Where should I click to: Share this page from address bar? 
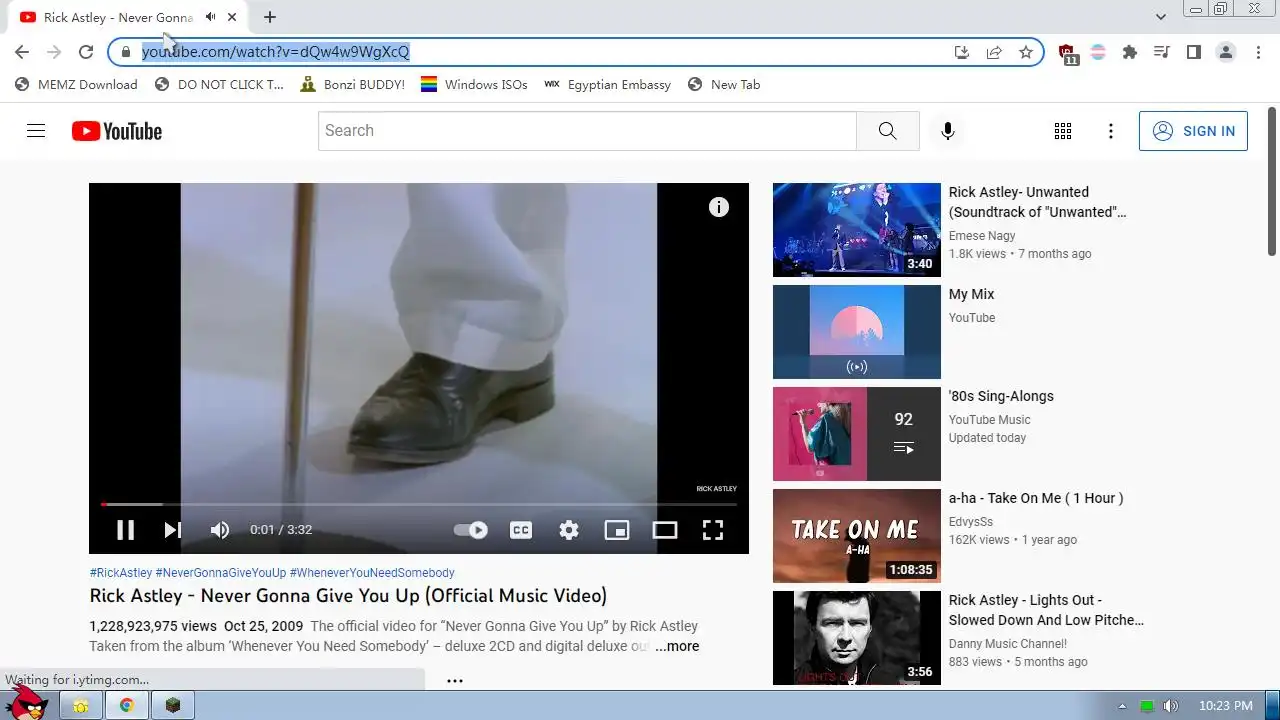(994, 52)
